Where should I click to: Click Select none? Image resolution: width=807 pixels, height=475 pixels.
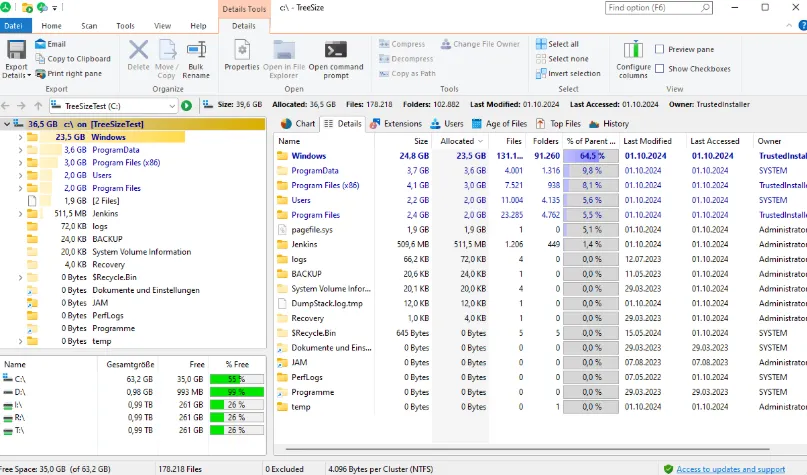(562, 59)
